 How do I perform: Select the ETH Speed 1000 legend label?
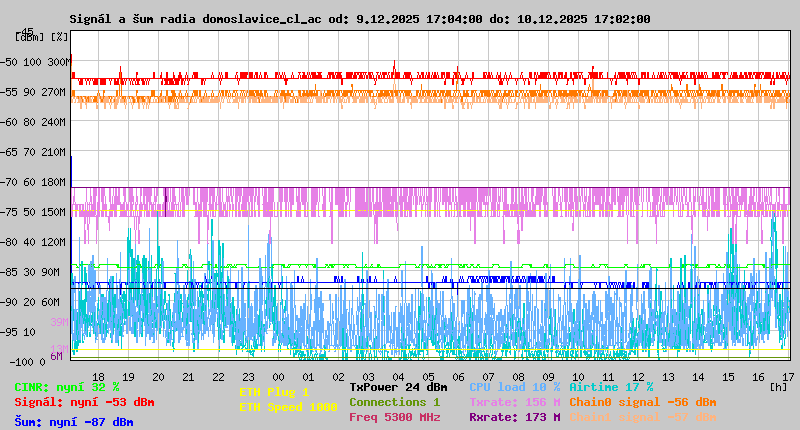[288, 407]
